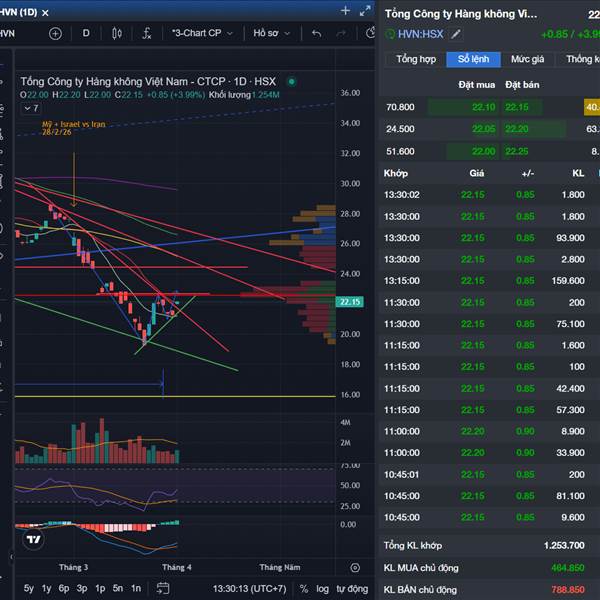The height and width of the screenshot is (600, 600).
Task: Set chart range to 5y
Action: (29, 588)
